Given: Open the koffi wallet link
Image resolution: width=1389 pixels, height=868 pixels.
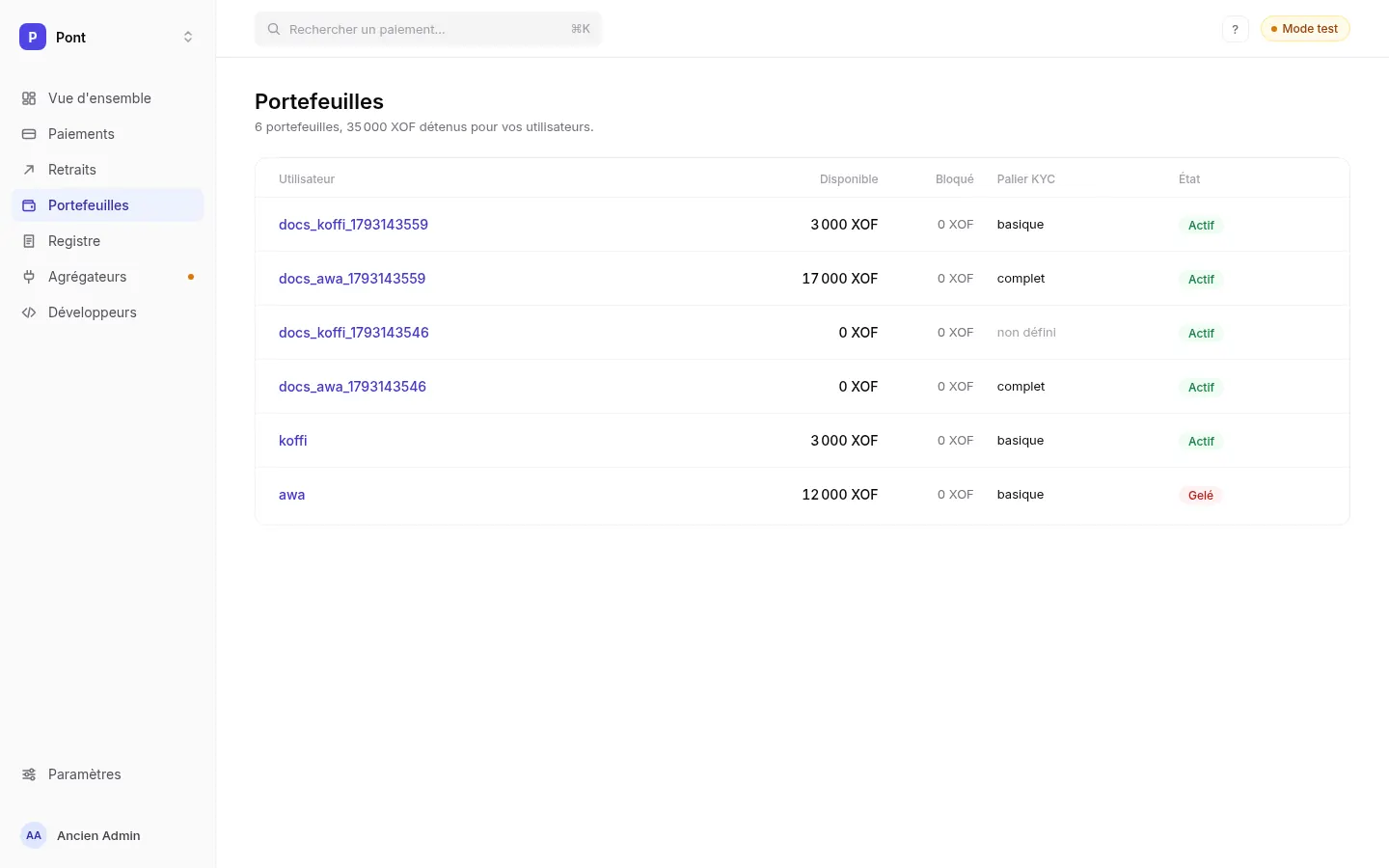Looking at the screenshot, I should 293,441.
